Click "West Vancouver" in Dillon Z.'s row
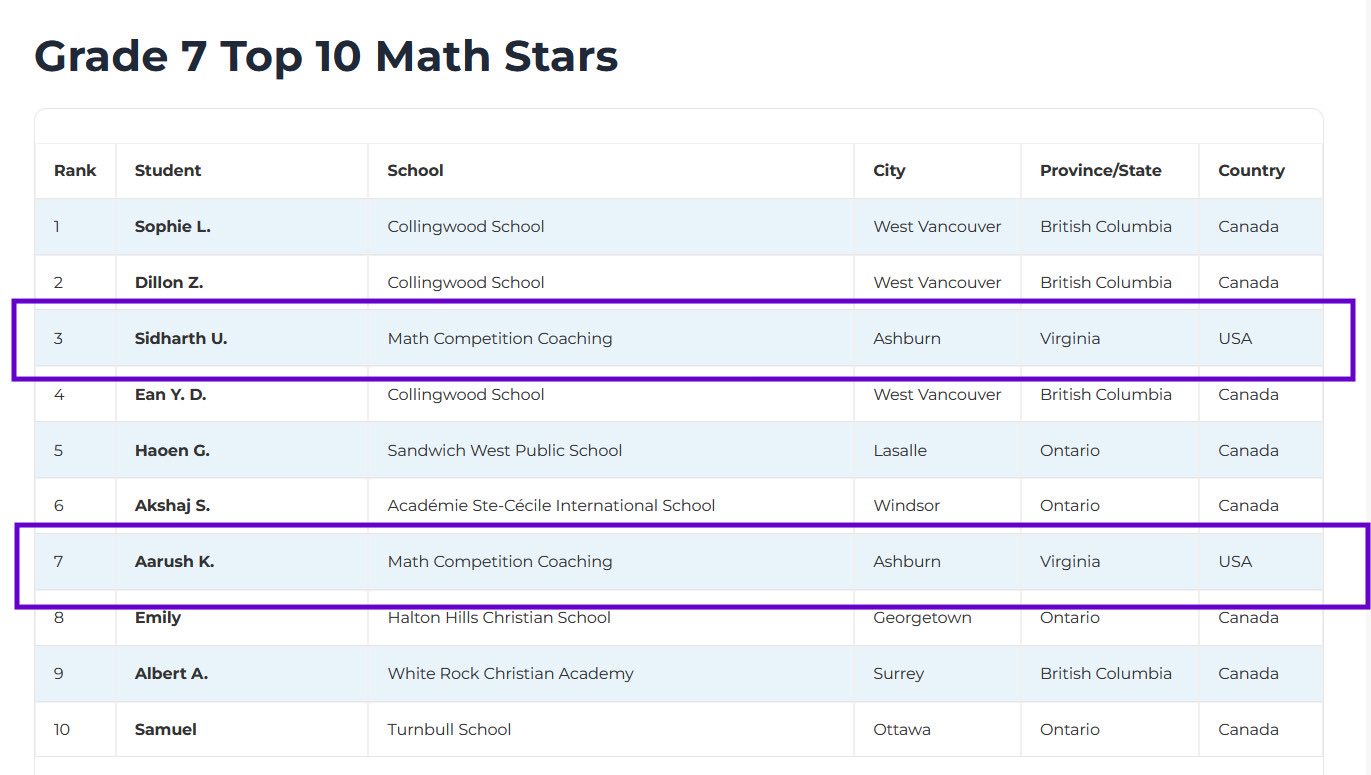Image resolution: width=1371 pixels, height=775 pixels. click(937, 282)
